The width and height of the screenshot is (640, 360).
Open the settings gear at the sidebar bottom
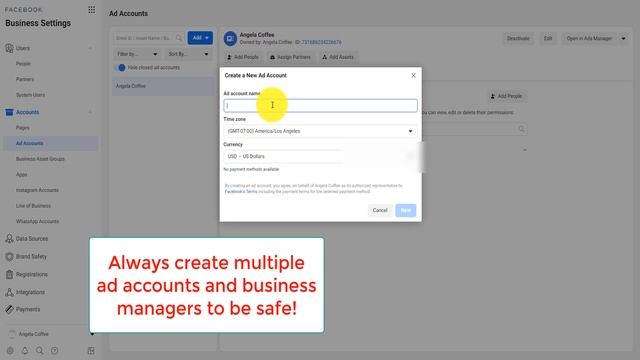(x=10, y=351)
